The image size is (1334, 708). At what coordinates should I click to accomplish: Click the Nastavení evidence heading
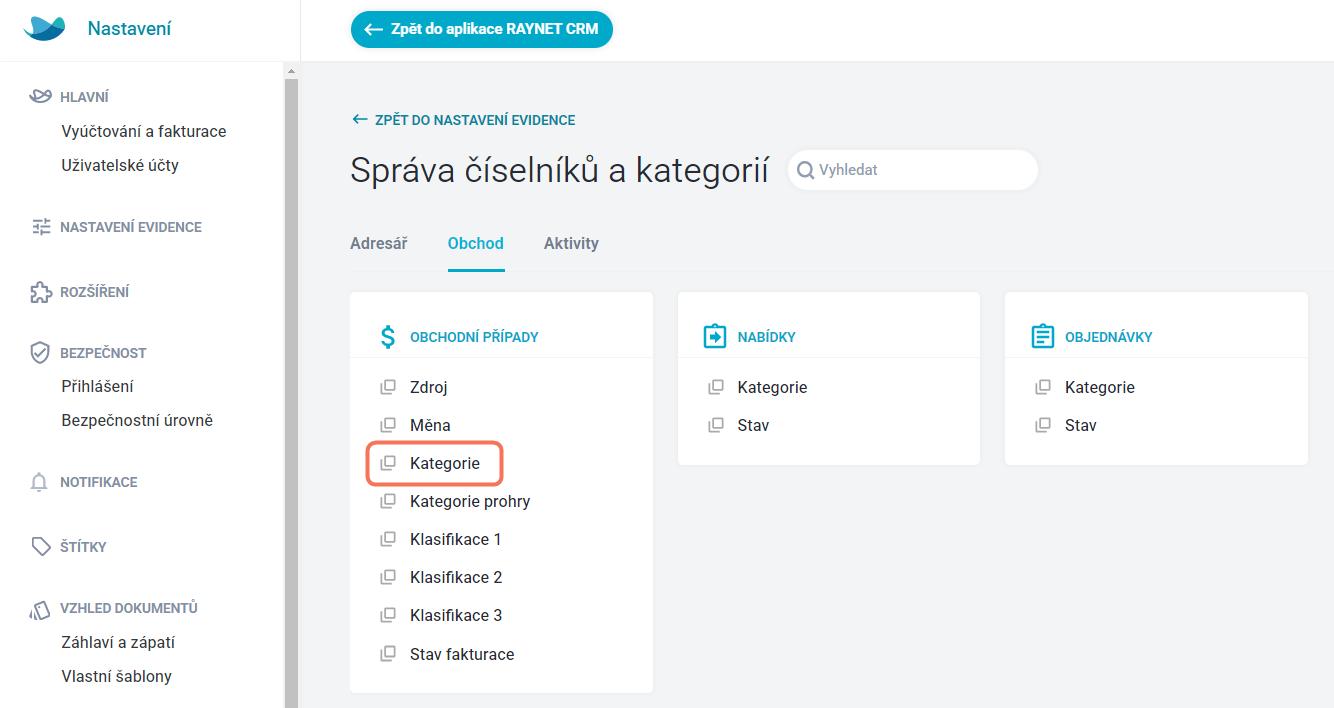[131, 227]
